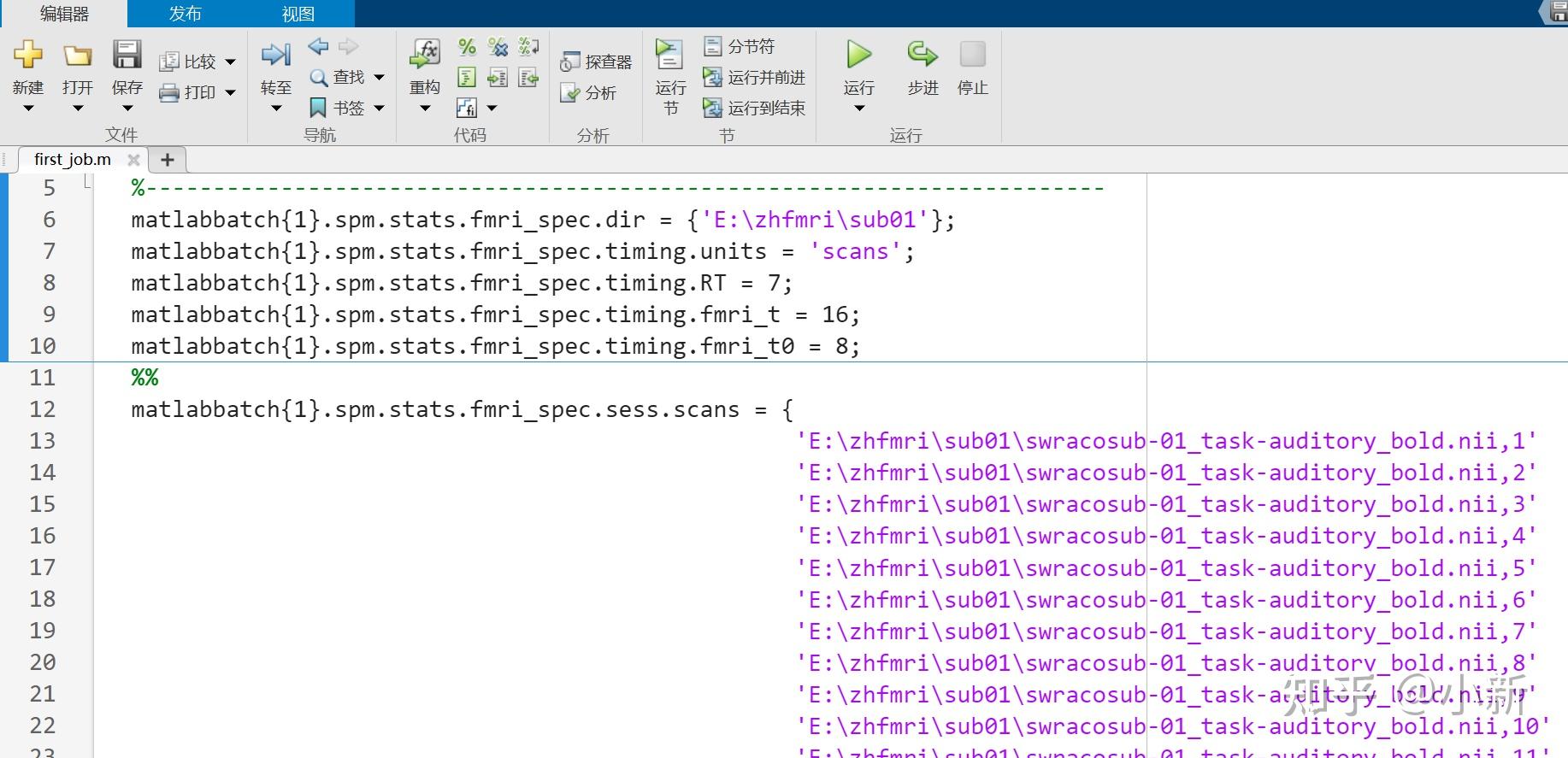Click the increase indent icon
Screen dimensions: 1568x758
tap(498, 78)
